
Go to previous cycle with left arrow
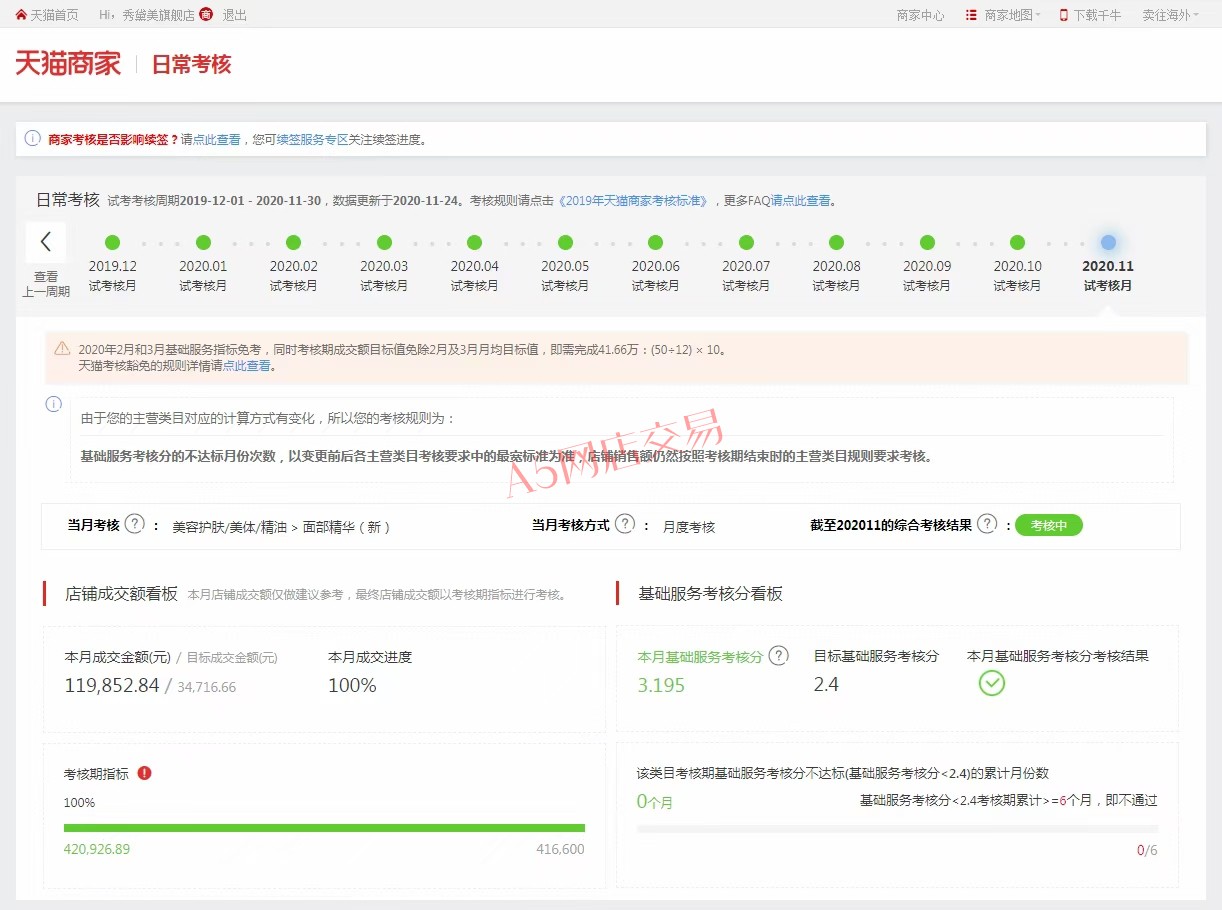coord(46,242)
